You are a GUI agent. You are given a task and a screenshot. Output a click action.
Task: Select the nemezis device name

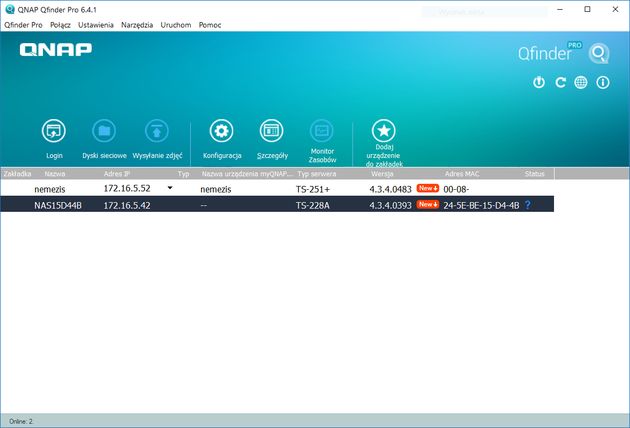pos(50,189)
